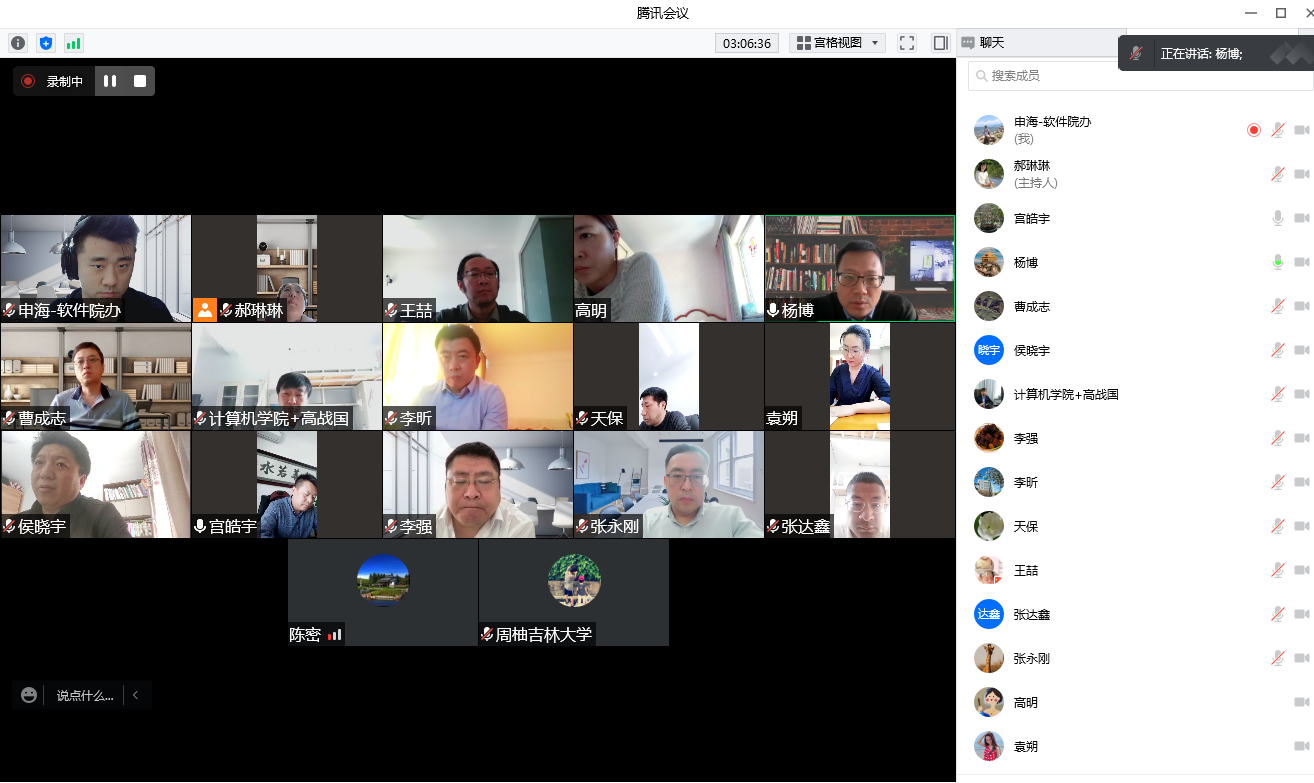
Task: Enter fullscreen mode with the fullscreen icon
Action: (x=907, y=43)
